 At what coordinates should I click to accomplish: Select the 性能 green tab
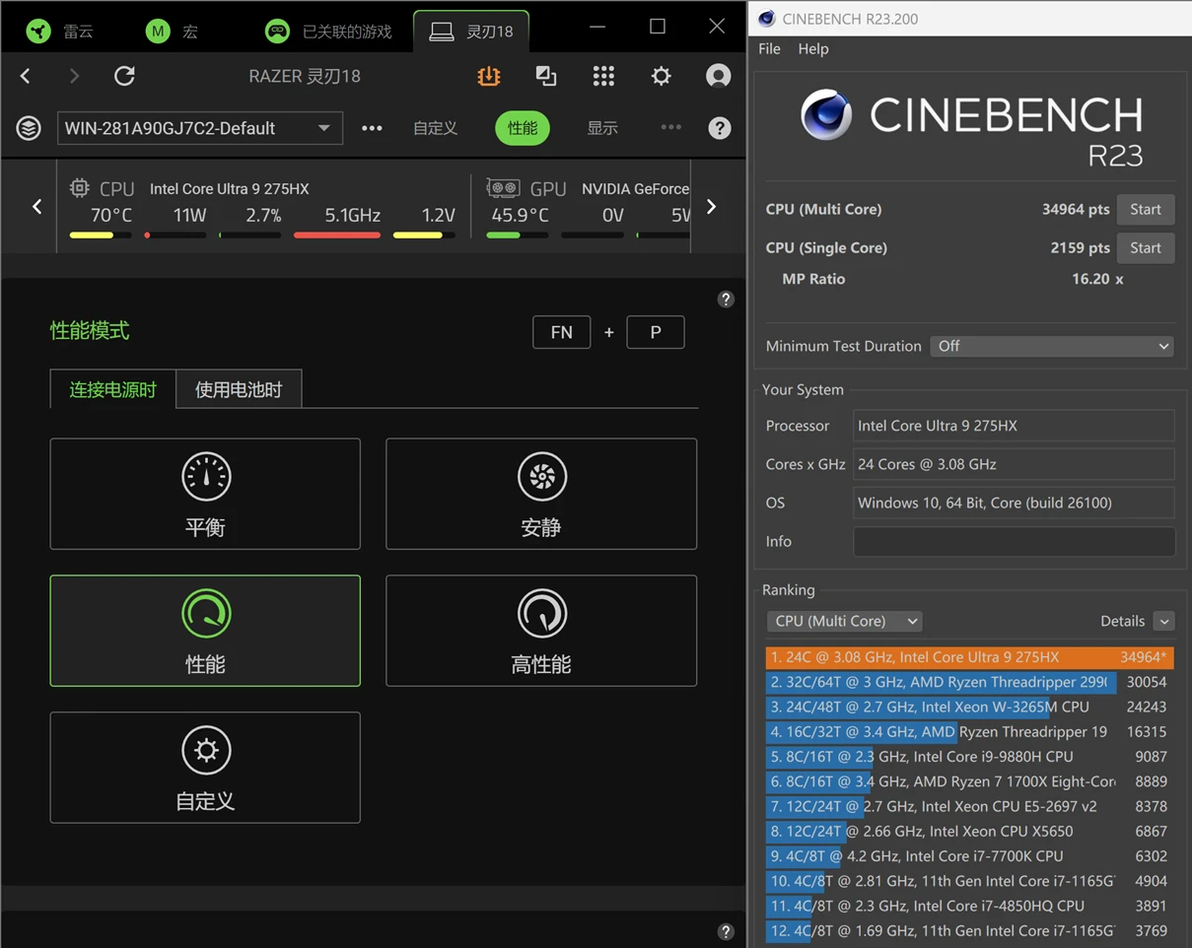click(x=522, y=128)
